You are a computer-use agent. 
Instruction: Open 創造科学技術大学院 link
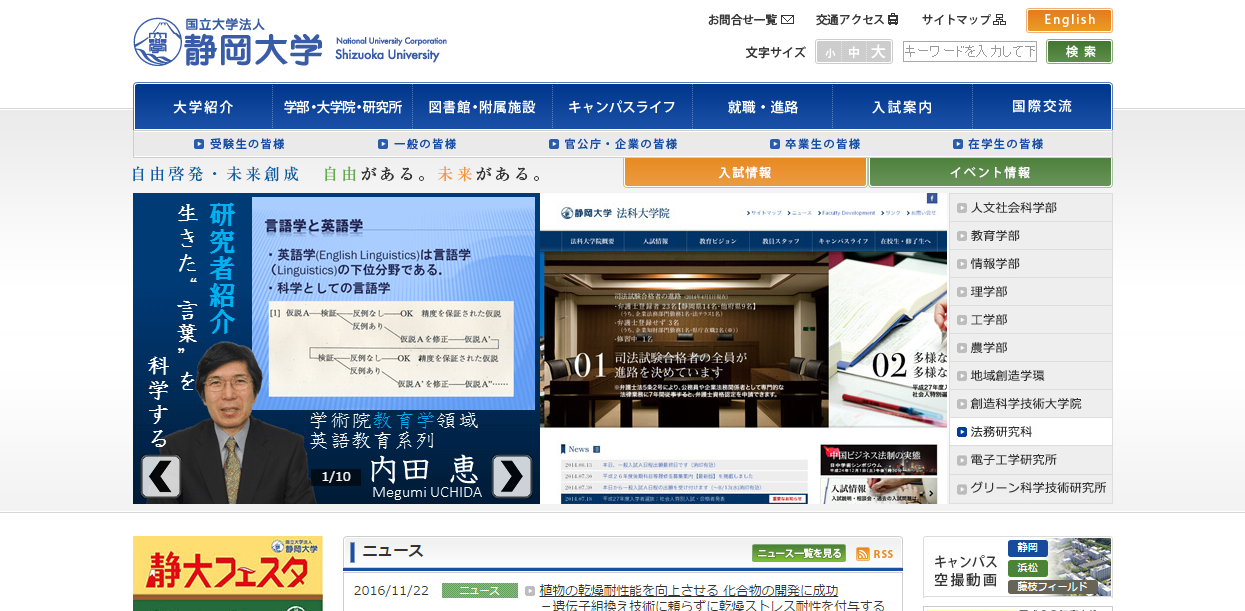coord(1030,404)
